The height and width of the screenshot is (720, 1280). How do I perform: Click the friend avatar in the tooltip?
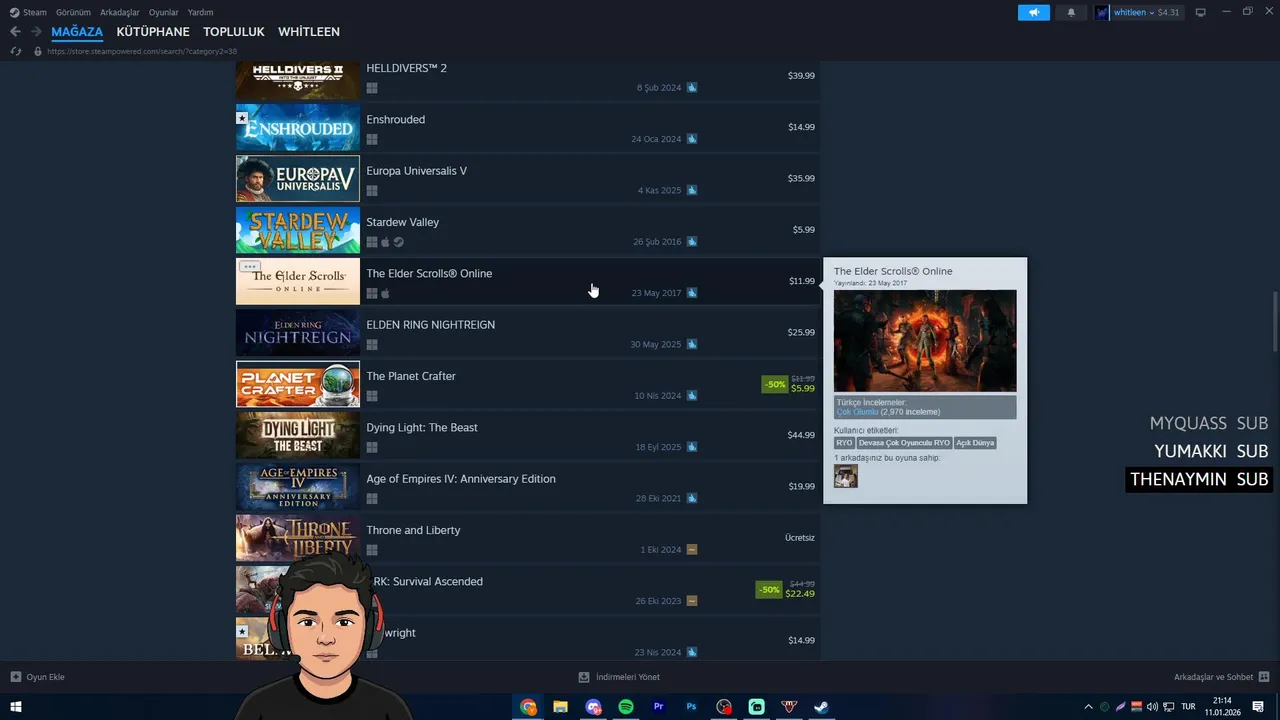pos(846,476)
